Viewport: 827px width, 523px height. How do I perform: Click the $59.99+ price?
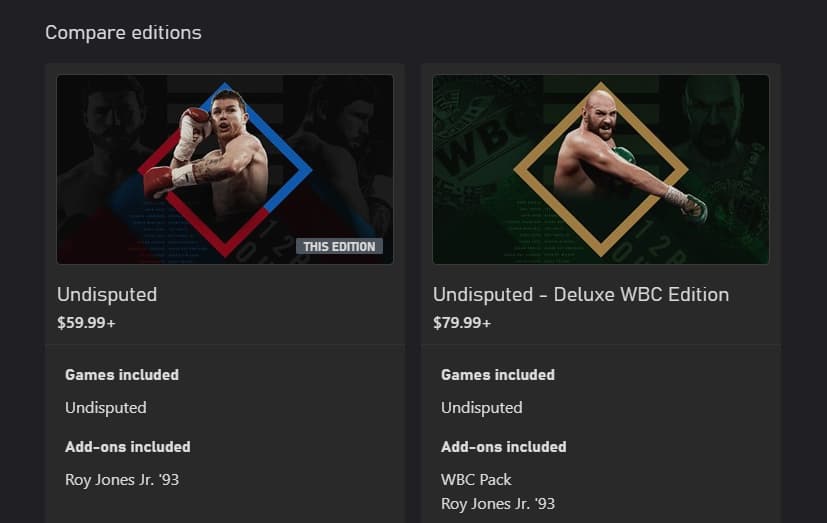[86, 322]
